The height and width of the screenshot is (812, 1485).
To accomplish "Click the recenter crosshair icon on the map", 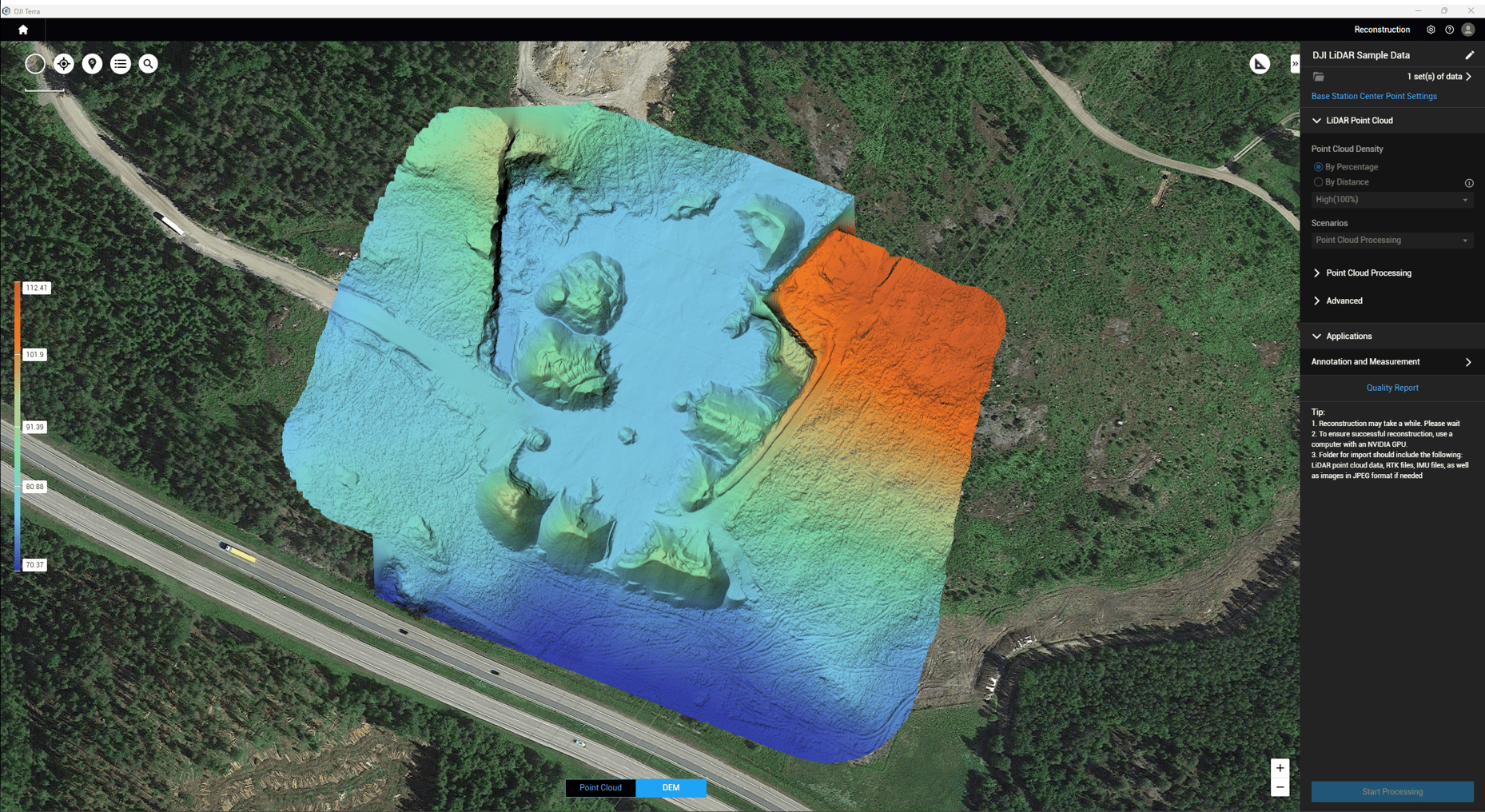I will pyautogui.click(x=63, y=63).
